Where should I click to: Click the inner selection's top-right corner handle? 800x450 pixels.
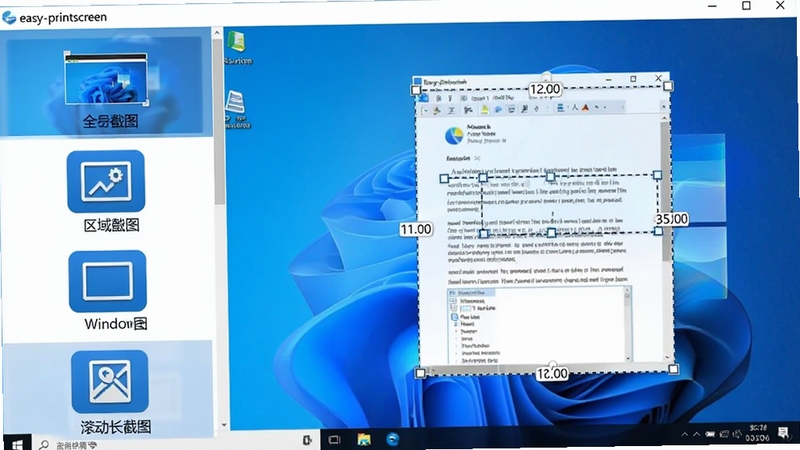pyautogui.click(x=658, y=175)
